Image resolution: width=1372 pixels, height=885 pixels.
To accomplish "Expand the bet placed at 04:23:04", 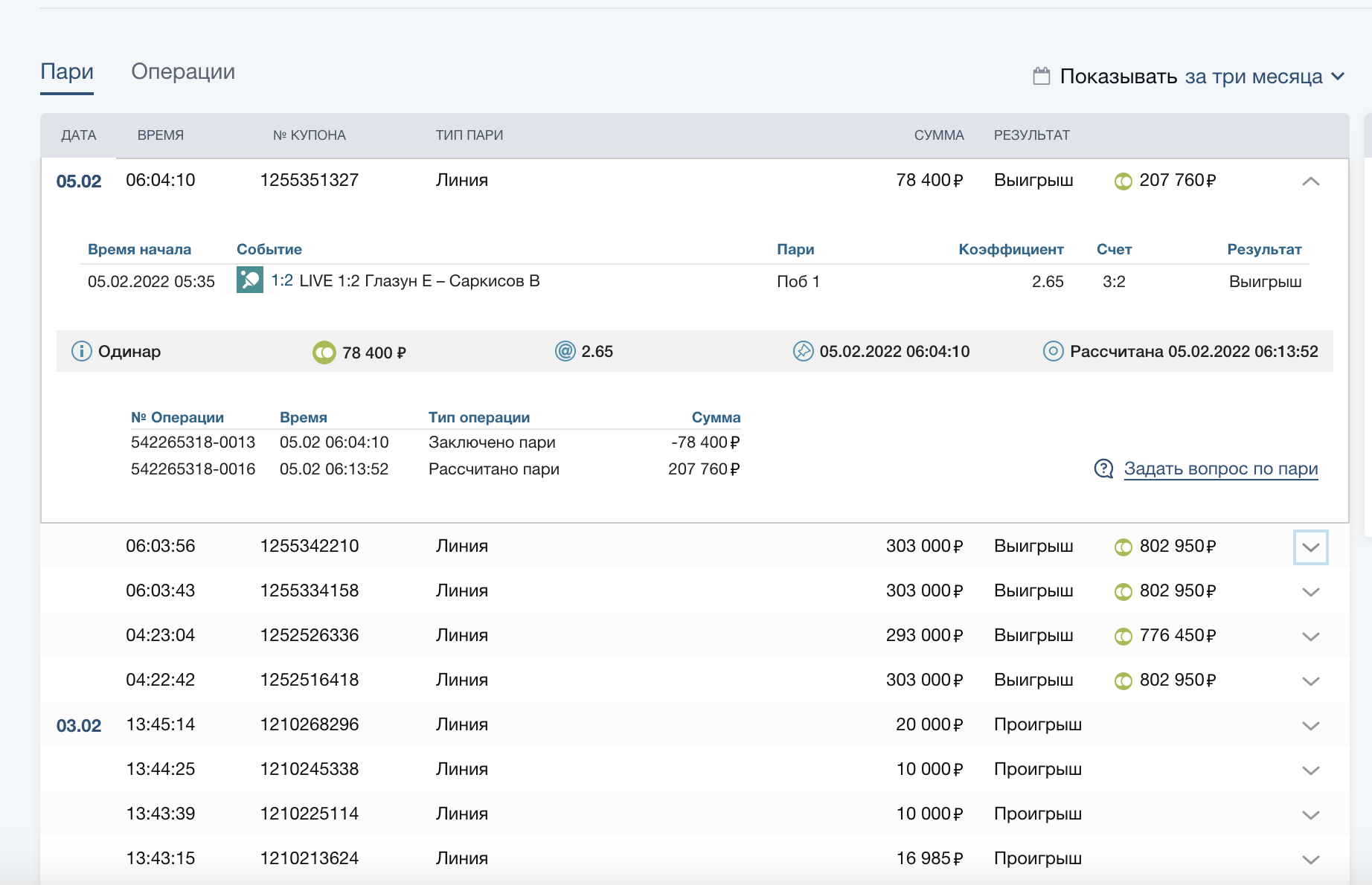I will (1310, 637).
